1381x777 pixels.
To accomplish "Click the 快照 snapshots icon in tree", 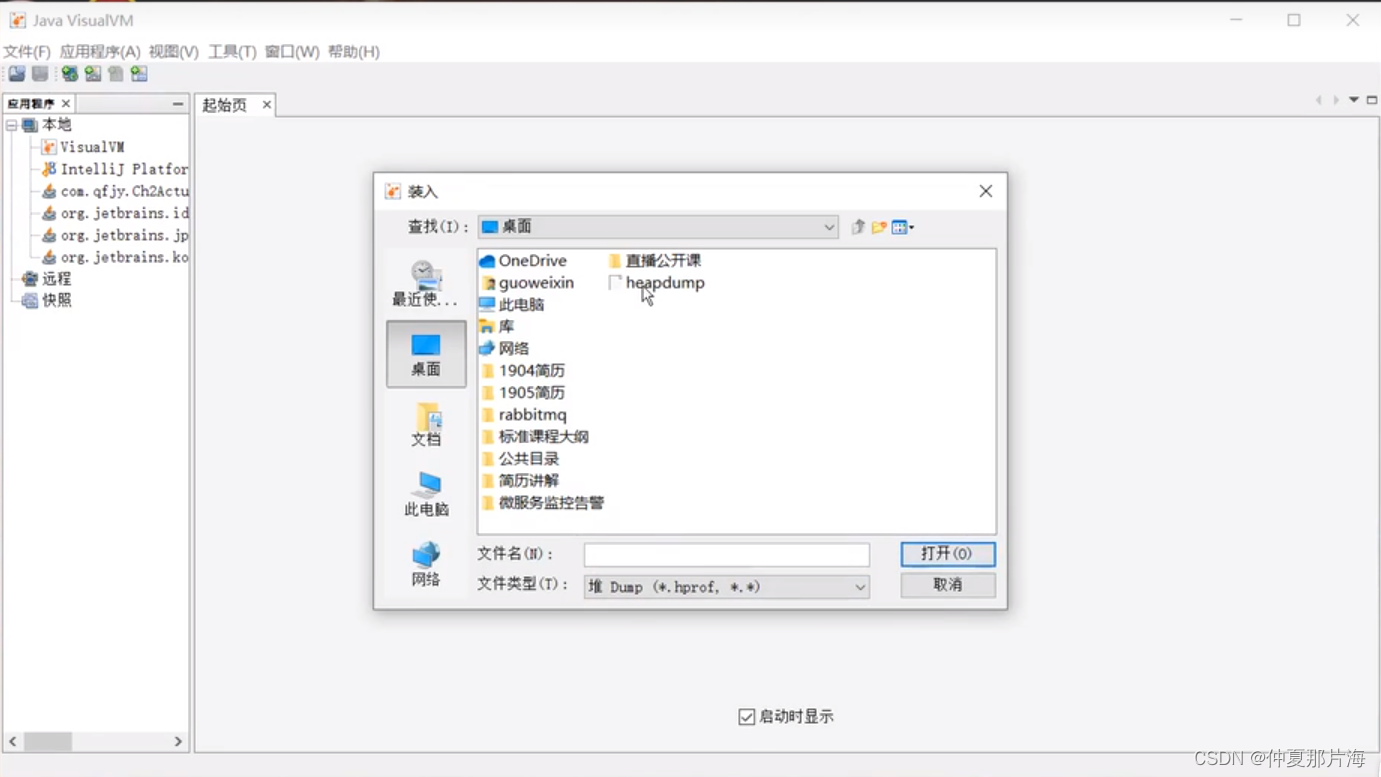I will click(30, 300).
